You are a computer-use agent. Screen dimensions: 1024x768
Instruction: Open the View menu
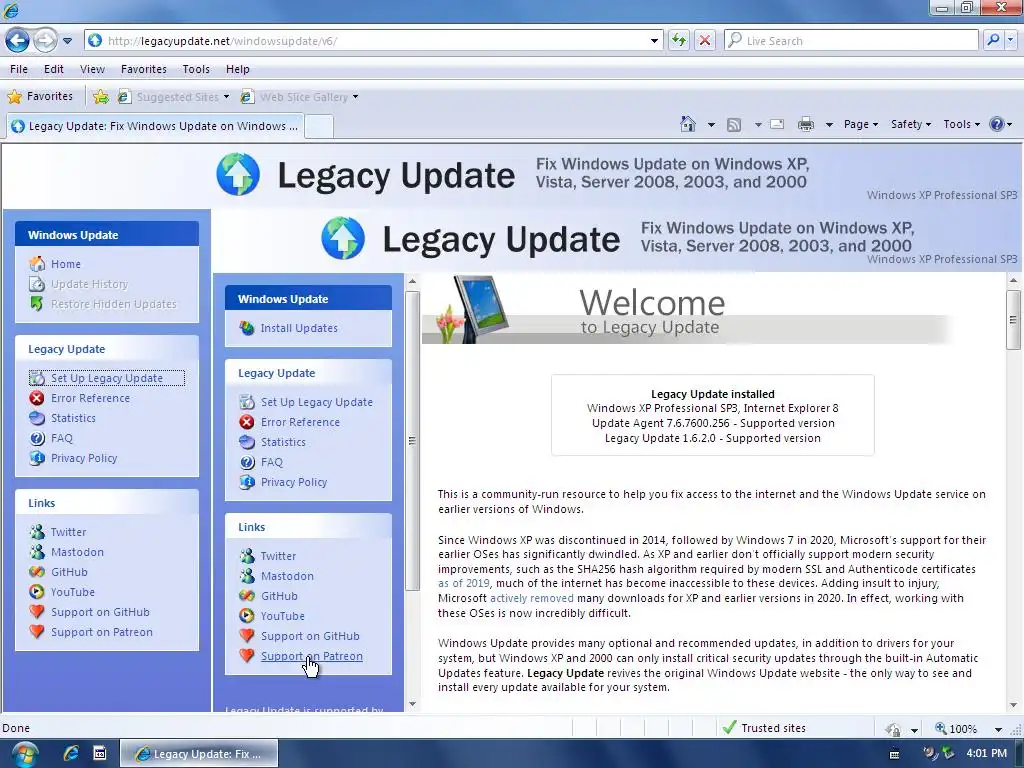(92, 69)
